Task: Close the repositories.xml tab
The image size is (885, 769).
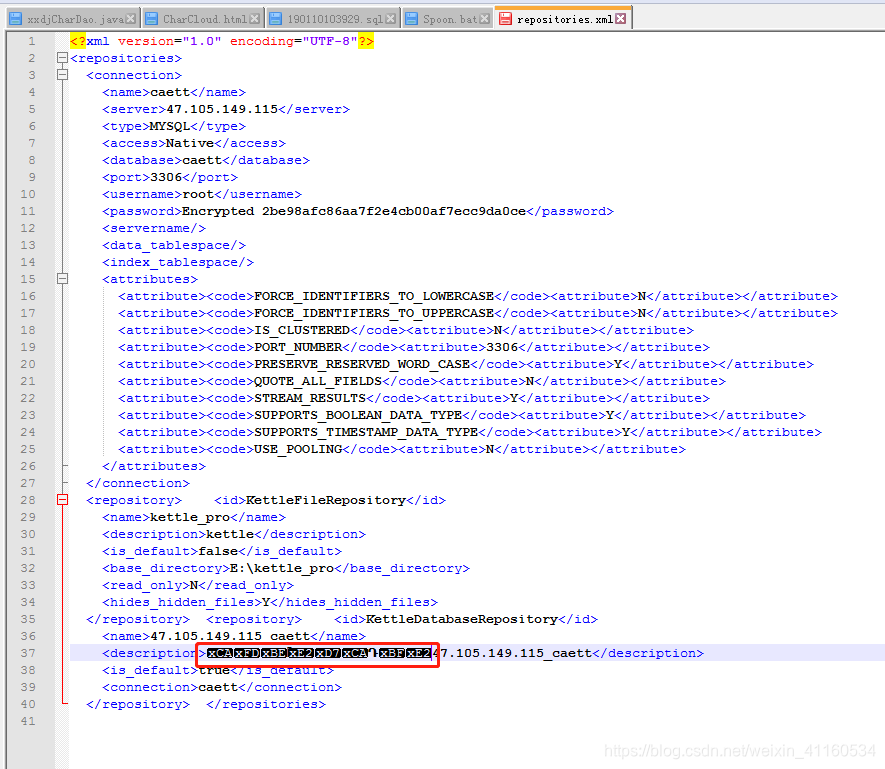Action: [x=621, y=19]
